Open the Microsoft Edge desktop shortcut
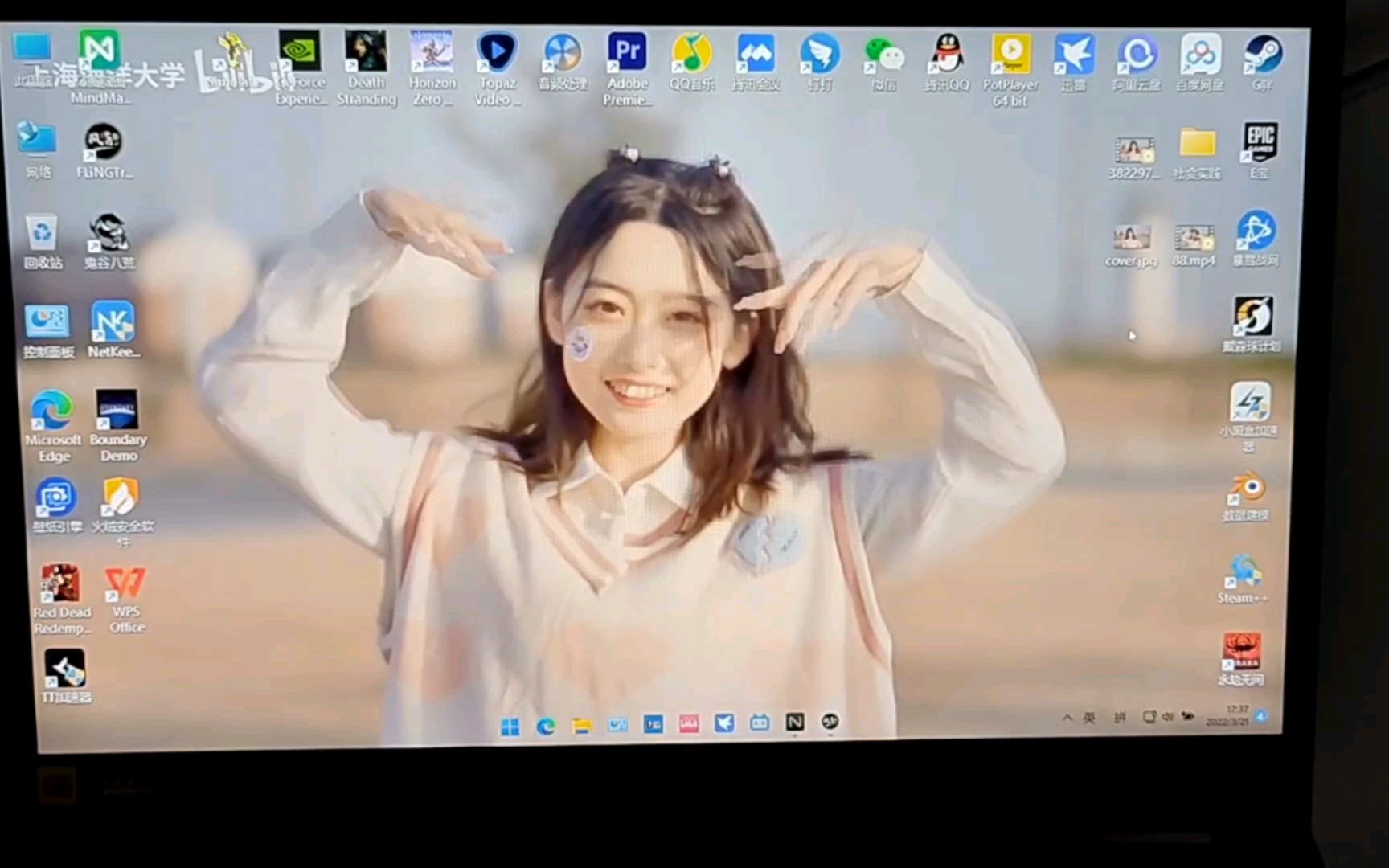1389x868 pixels. pyautogui.click(x=53, y=427)
